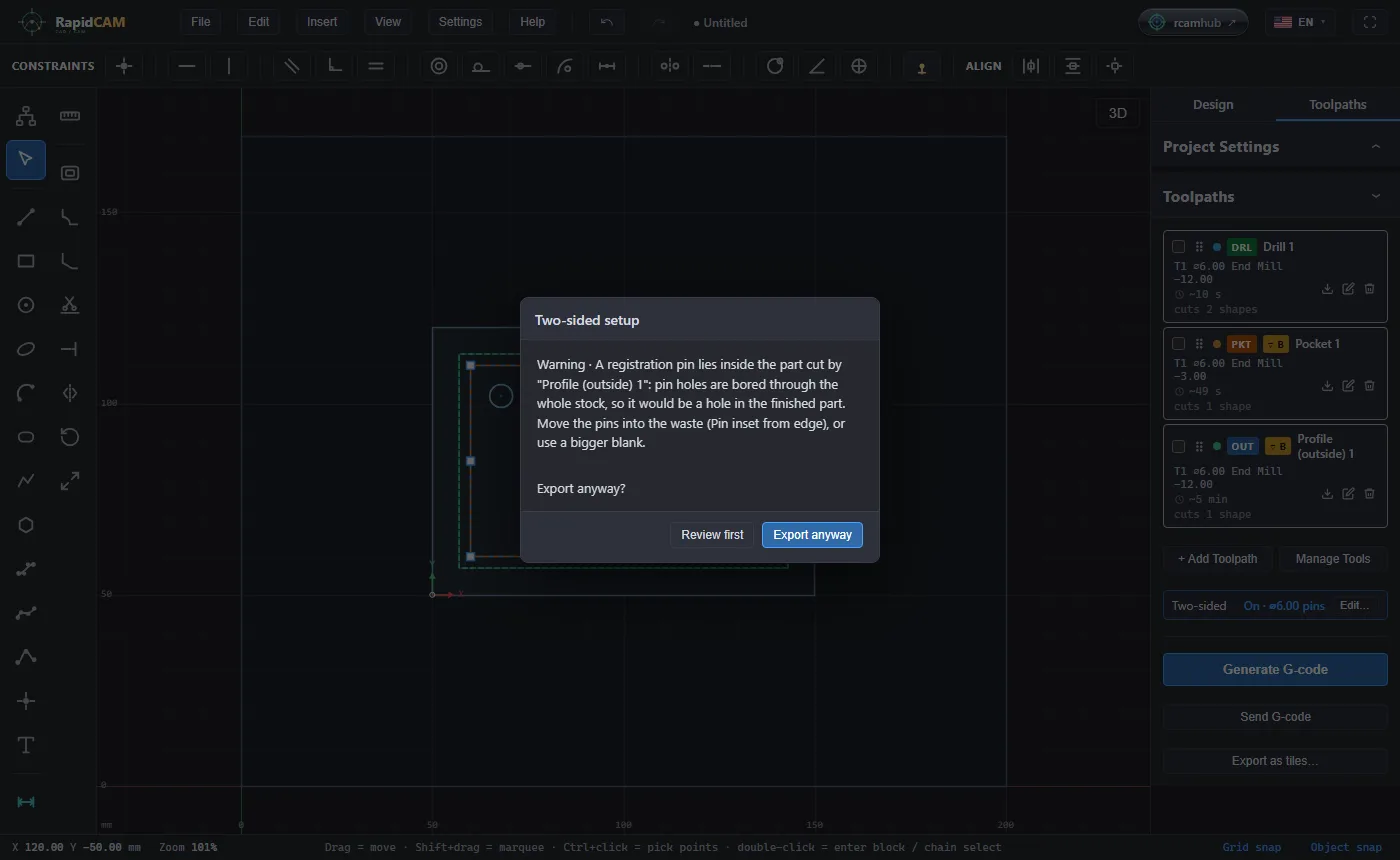
Task: Toggle the 3D view button
Action: click(1118, 113)
